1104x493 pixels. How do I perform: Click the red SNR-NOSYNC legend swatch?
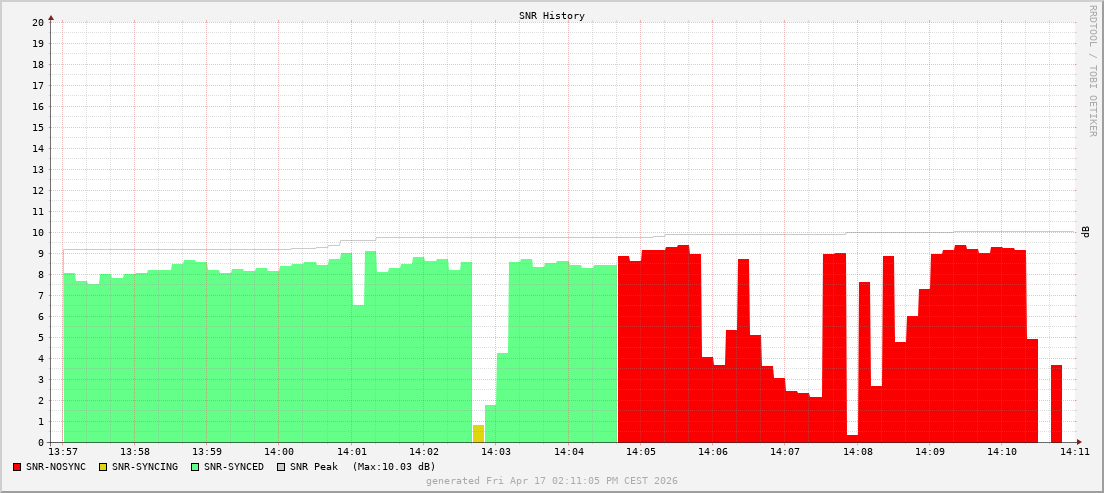(17, 467)
